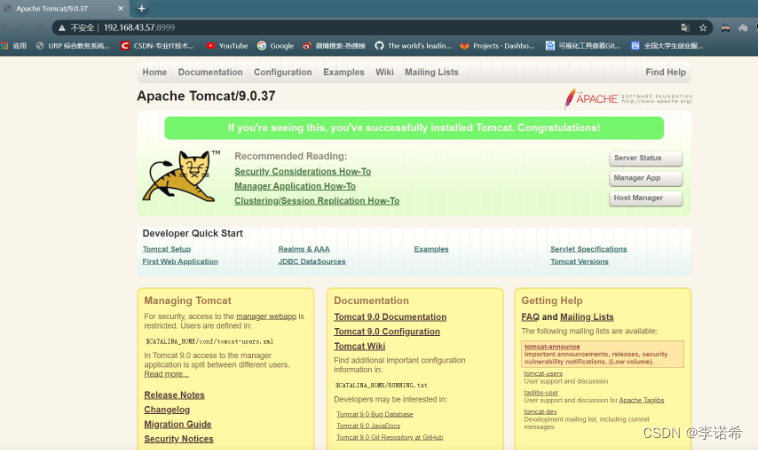Close the Apache Tomcat/9.0.37 tab
Viewport: 758px width, 450px height.
pos(120,8)
